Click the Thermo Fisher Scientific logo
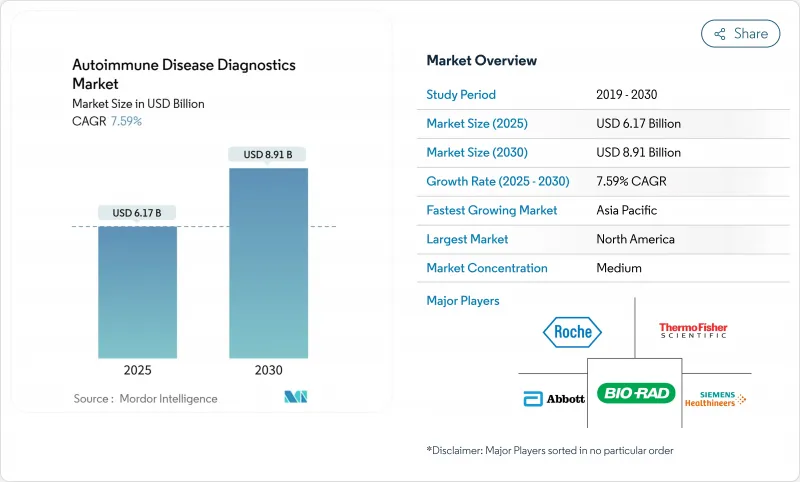800x482 pixels. click(693, 330)
